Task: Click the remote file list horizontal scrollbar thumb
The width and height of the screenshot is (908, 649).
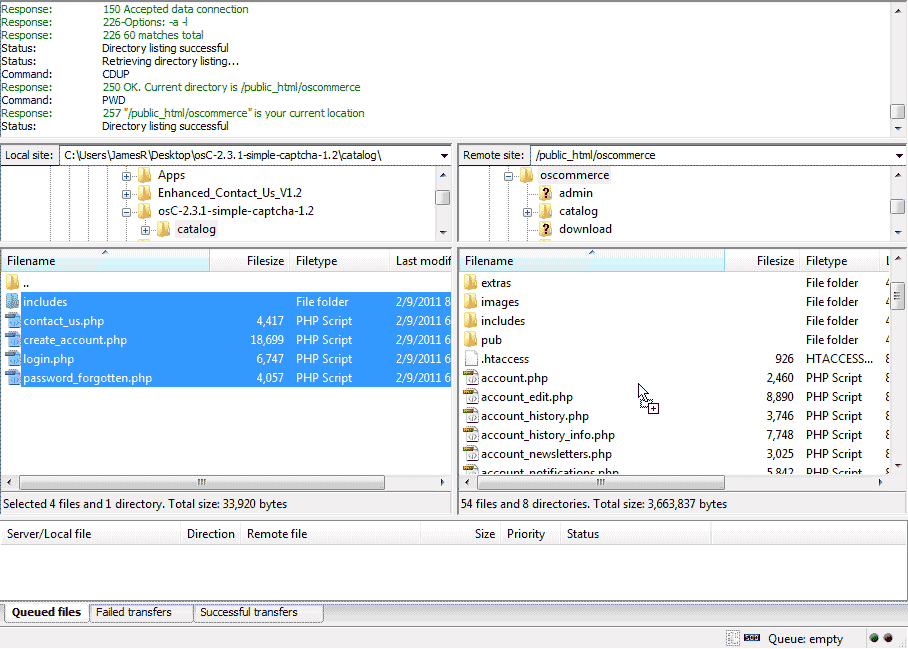Action: click(601, 482)
